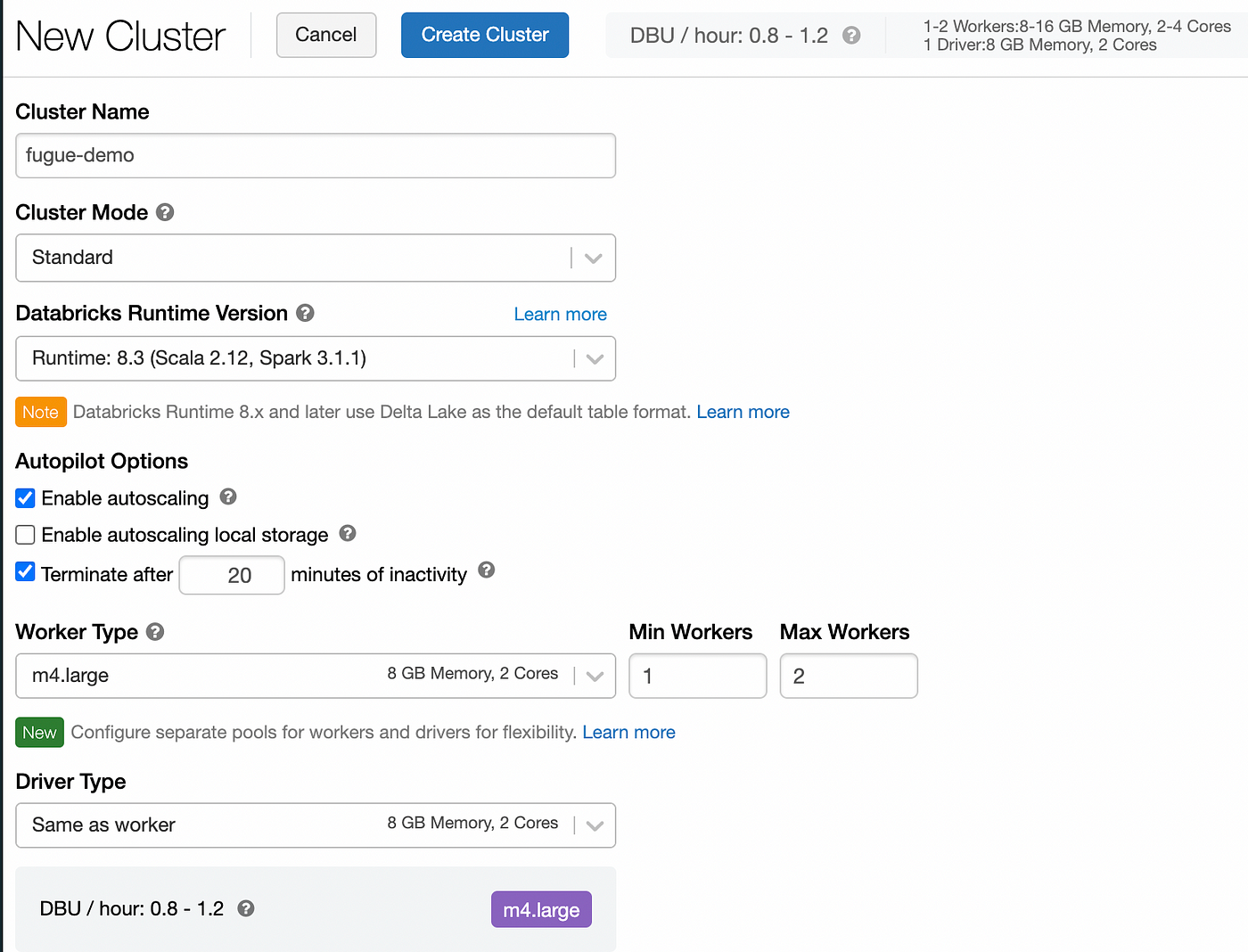The image size is (1248, 952).
Task: Open help icon in bottom DBU / hour panel
Action: 246,908
